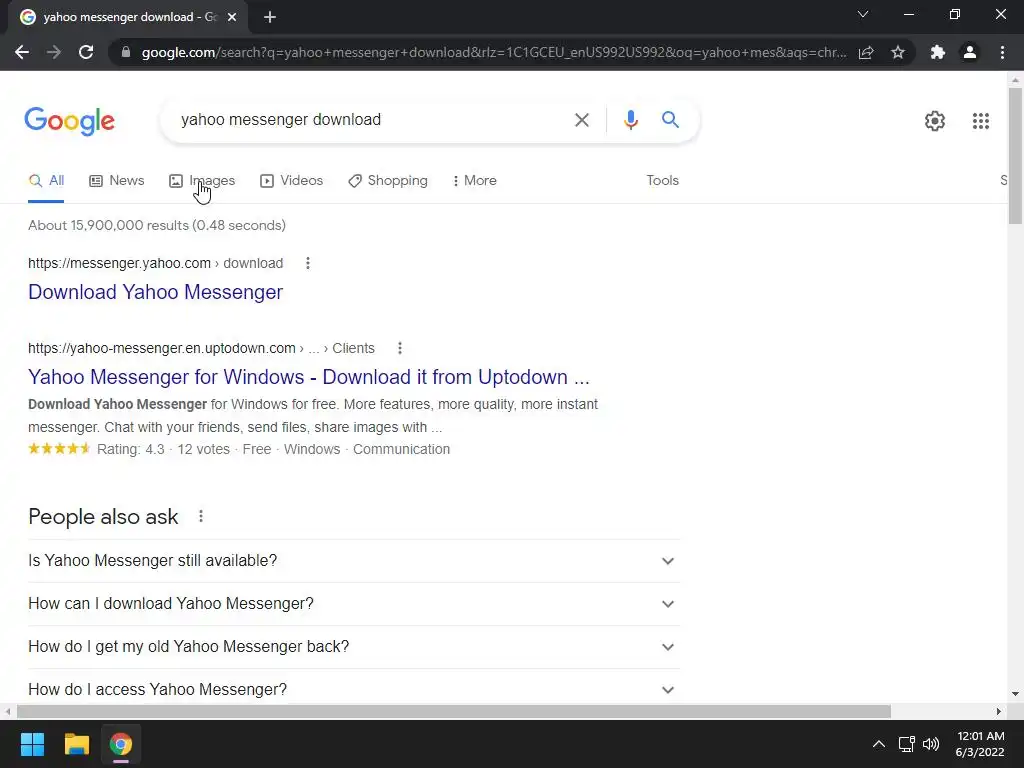Open options for messenger.yahoo.com result
The height and width of the screenshot is (768, 1024).
point(308,263)
